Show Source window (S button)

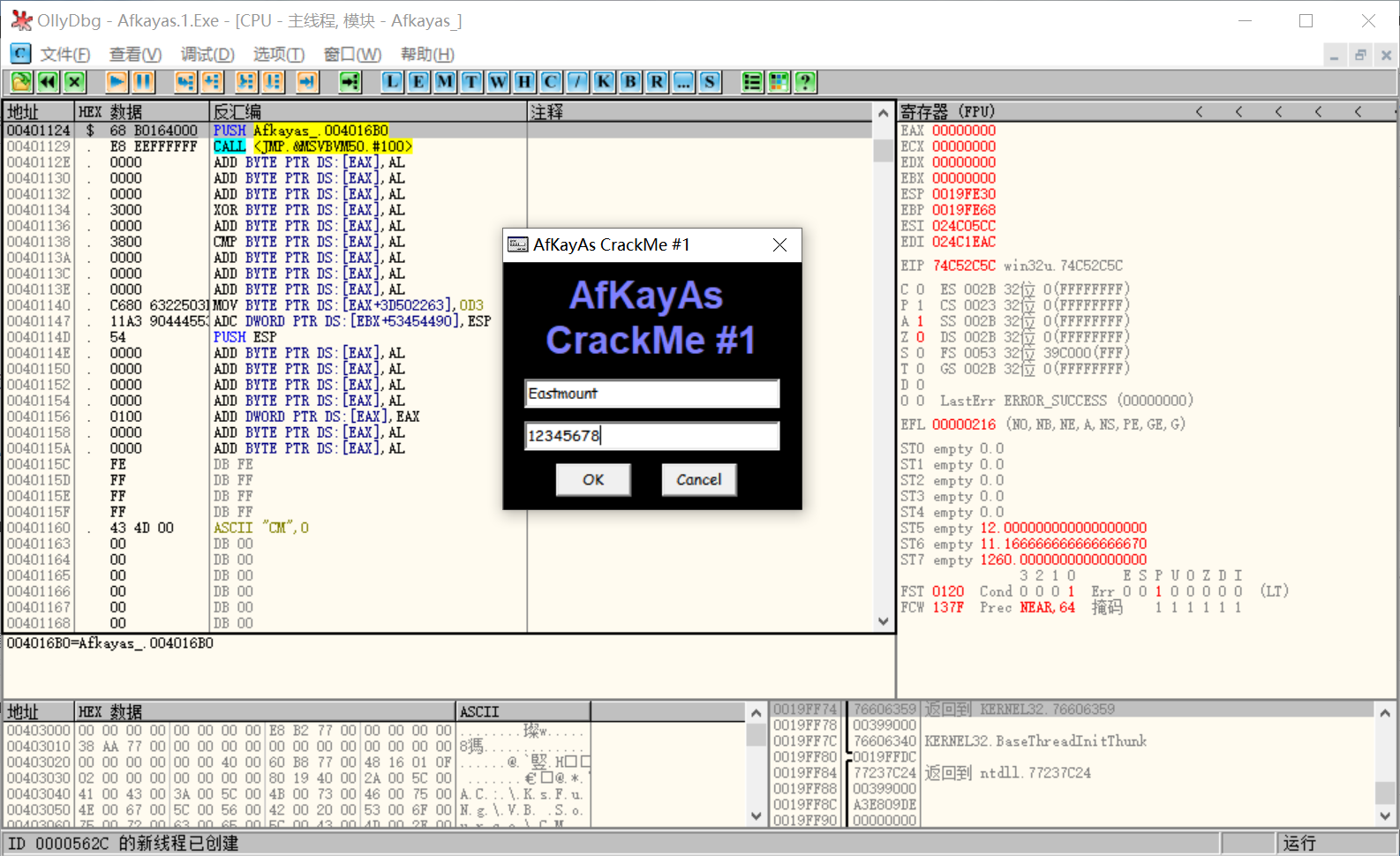(x=710, y=82)
